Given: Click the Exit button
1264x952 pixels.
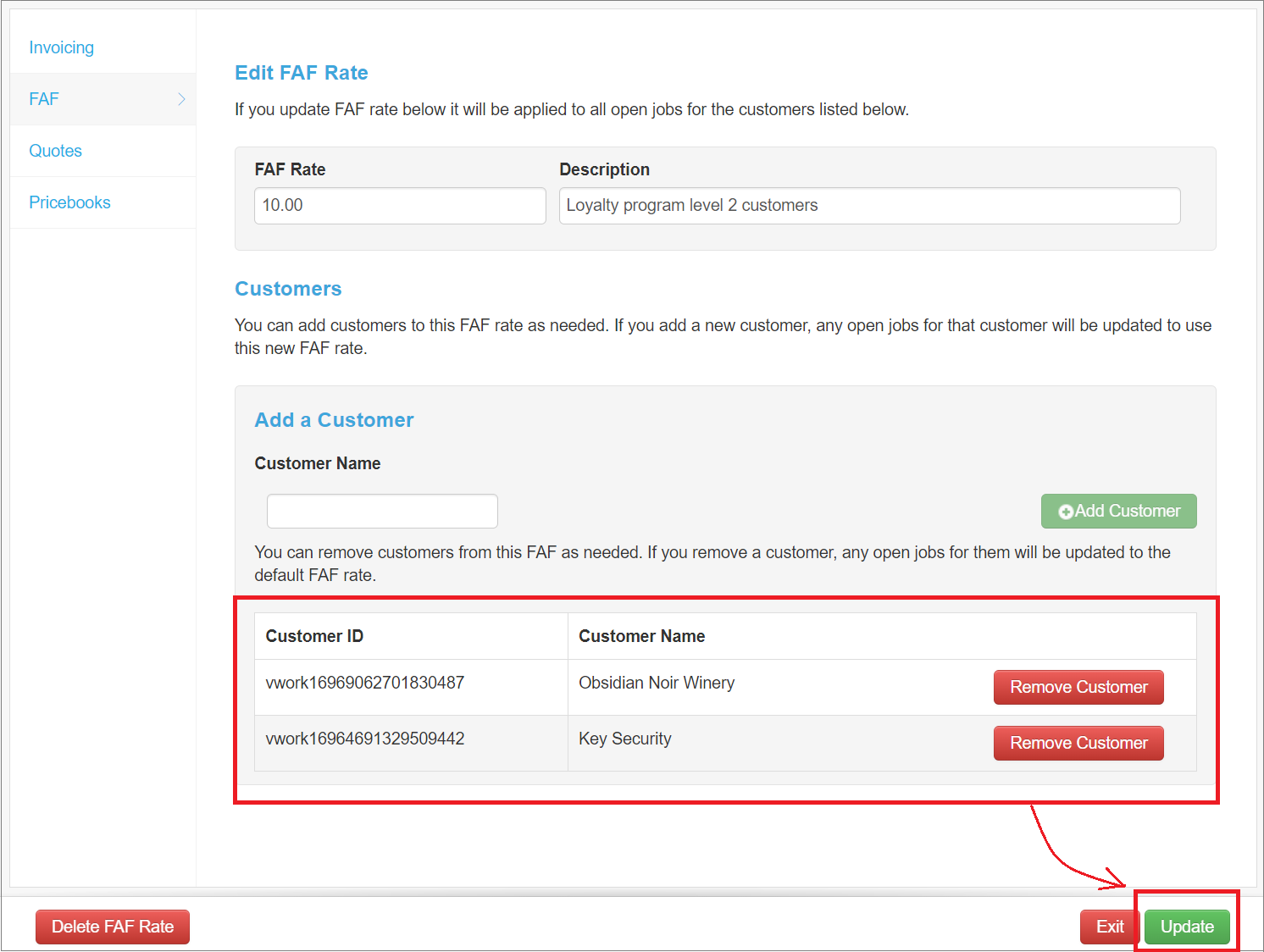Looking at the screenshot, I should [x=1108, y=927].
